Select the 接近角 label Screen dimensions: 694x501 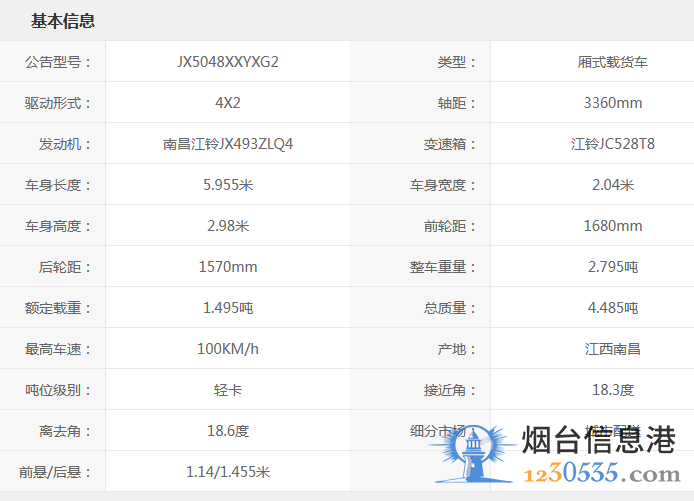(x=449, y=390)
